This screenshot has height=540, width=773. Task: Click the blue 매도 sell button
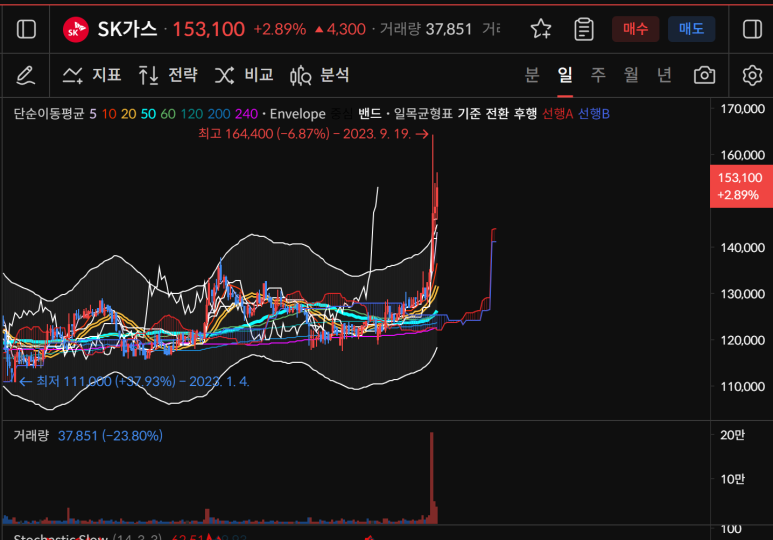point(691,29)
